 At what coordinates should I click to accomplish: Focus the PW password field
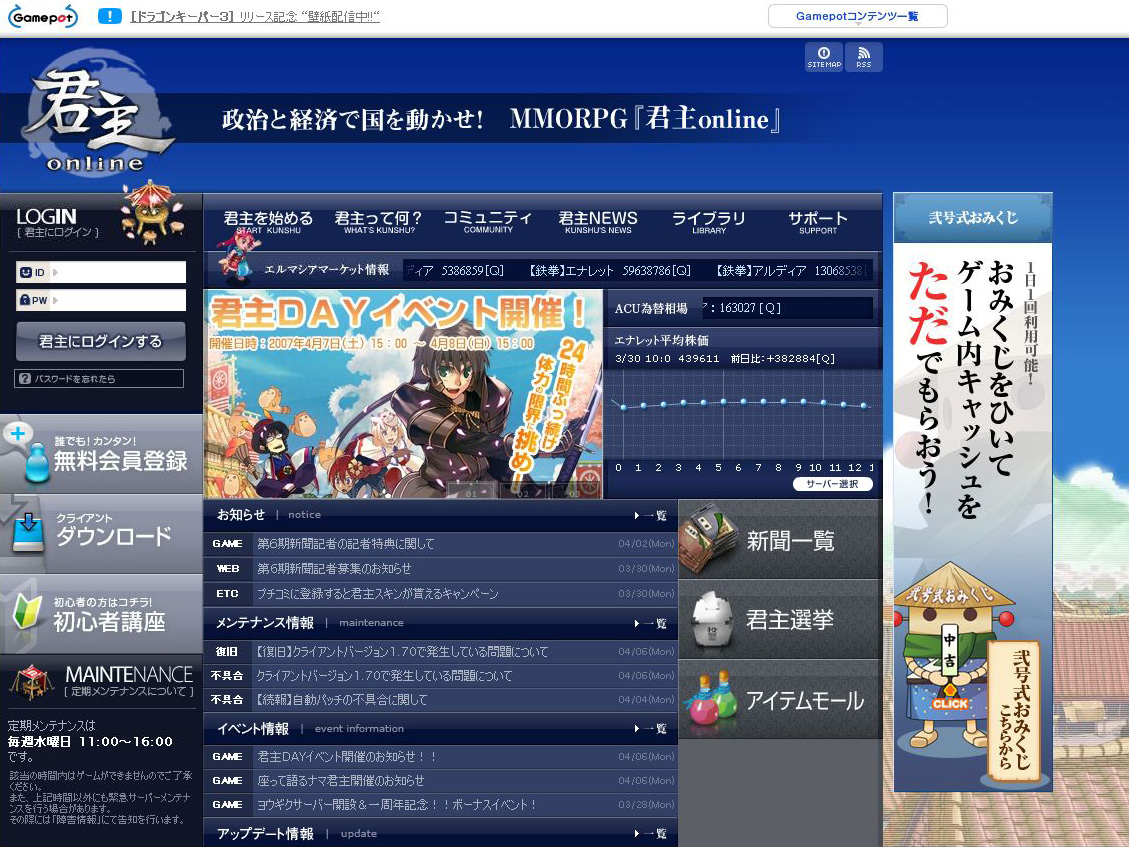point(101,300)
